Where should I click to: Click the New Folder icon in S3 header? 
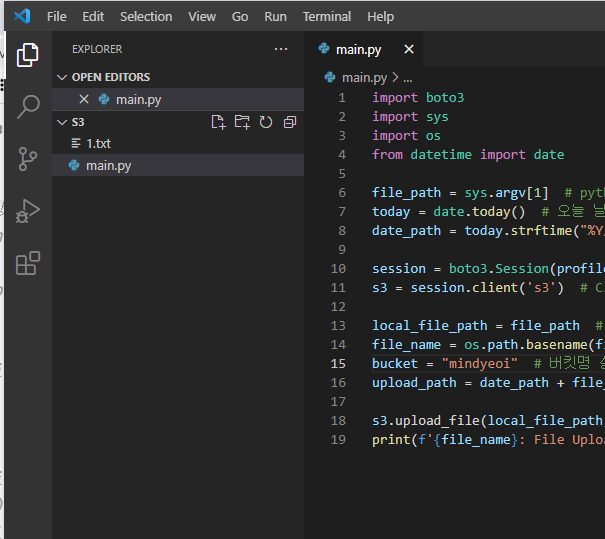point(242,122)
